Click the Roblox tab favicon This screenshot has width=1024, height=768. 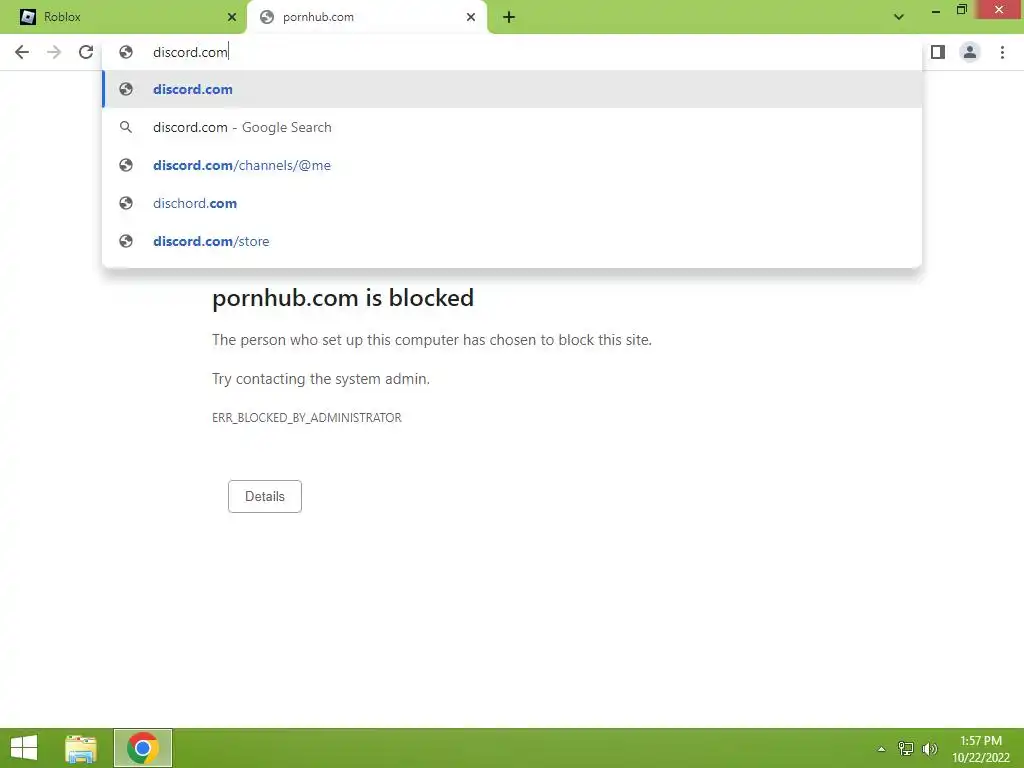click(x=28, y=17)
